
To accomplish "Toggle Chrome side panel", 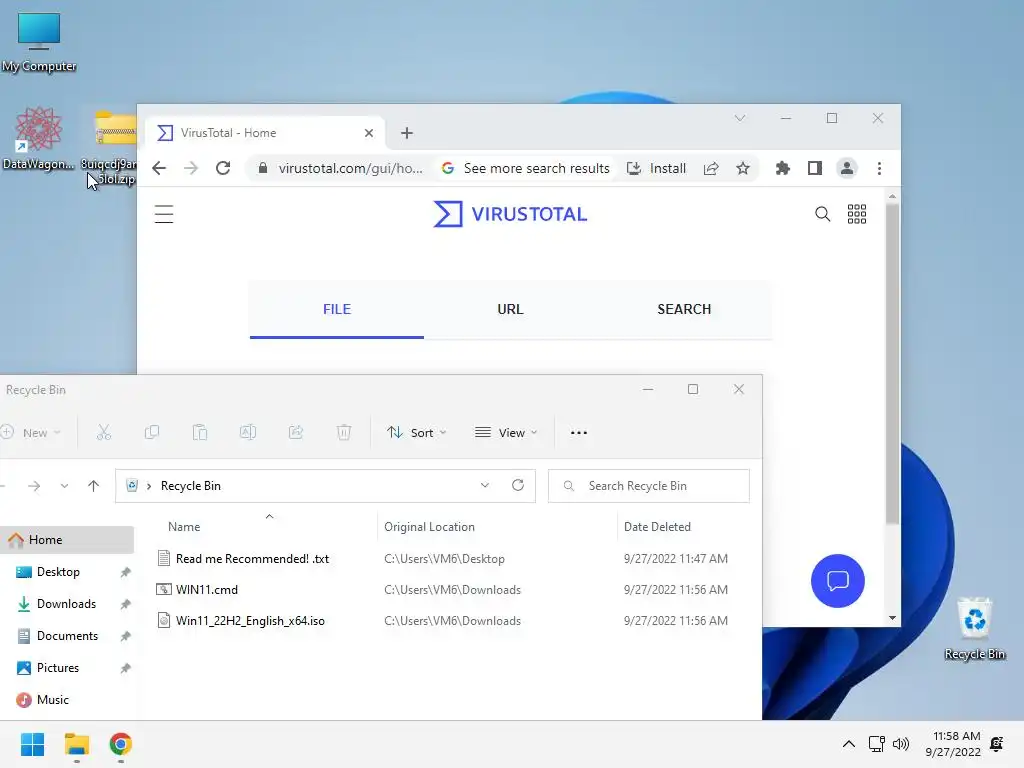I will [814, 168].
